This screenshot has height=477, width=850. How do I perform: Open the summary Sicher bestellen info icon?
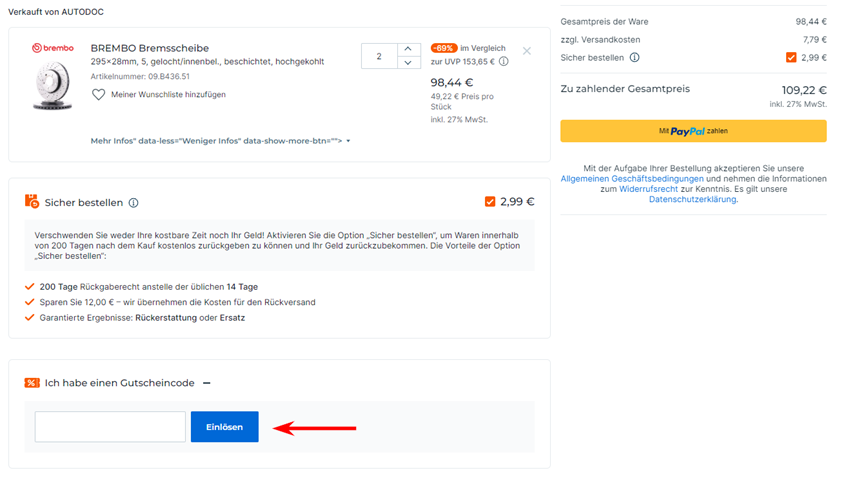[634, 57]
